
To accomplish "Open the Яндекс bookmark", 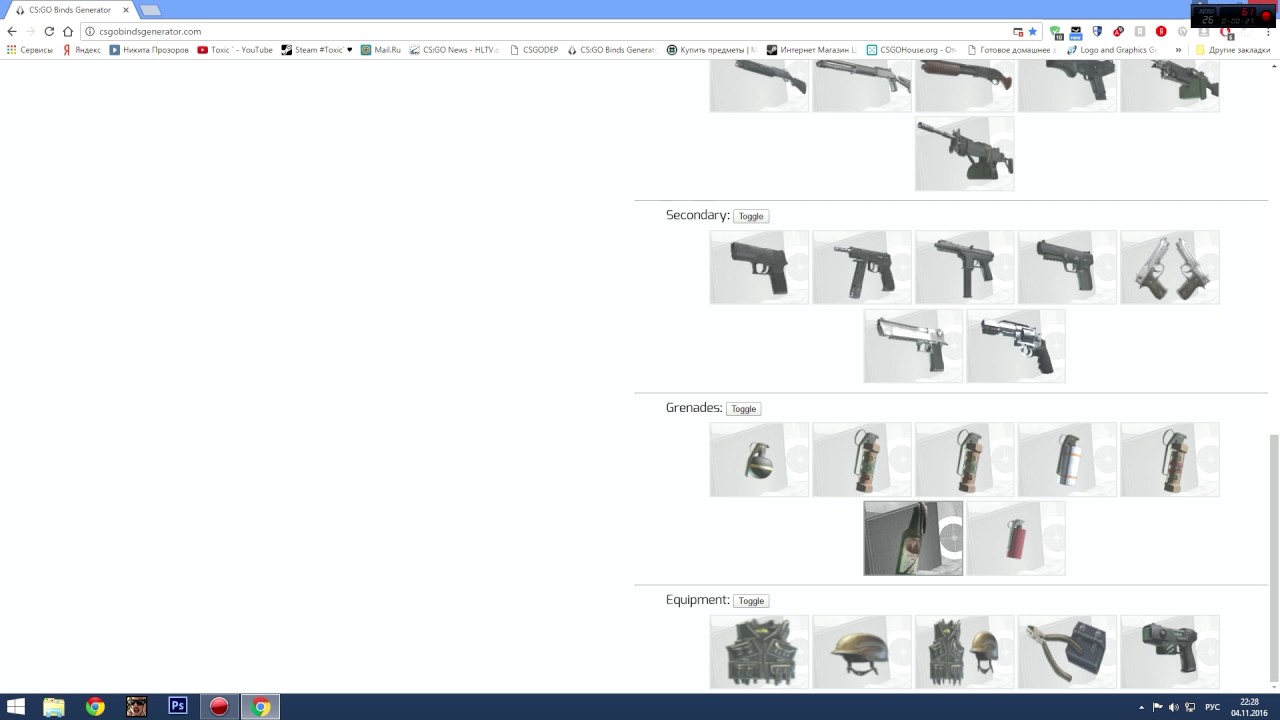I will point(82,50).
